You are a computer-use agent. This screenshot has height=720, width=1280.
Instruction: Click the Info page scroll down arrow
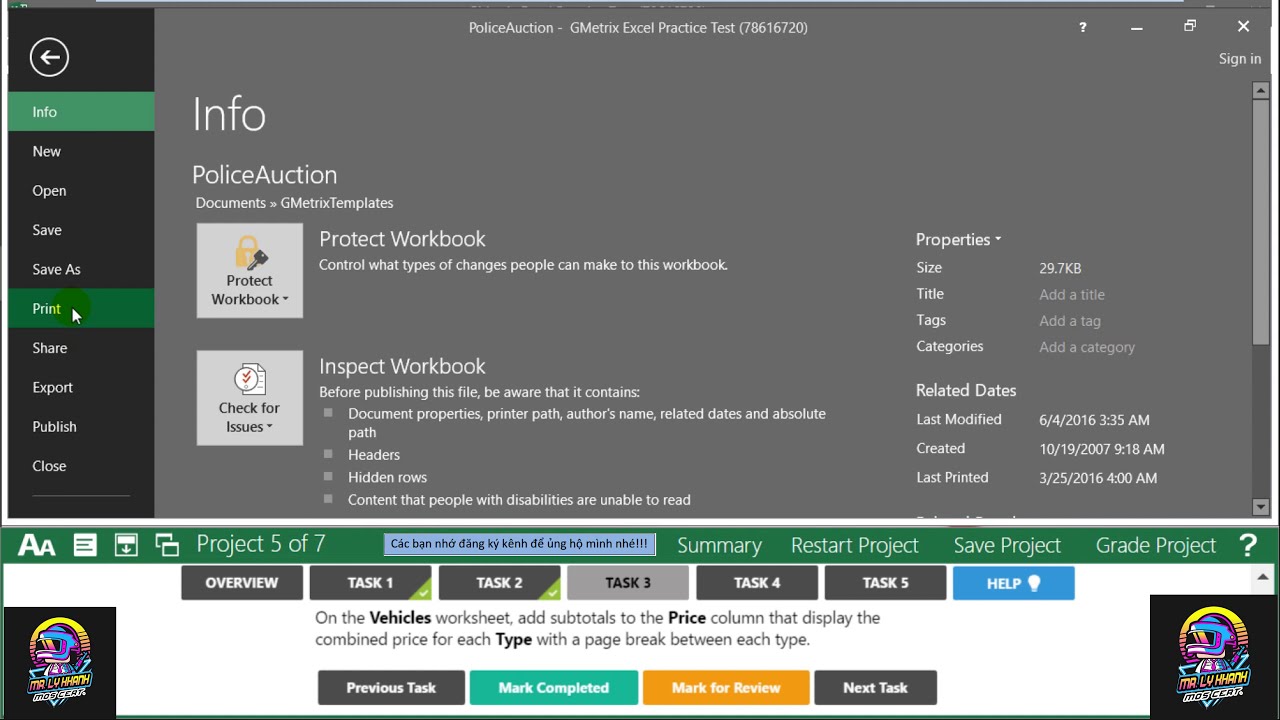pyautogui.click(x=1260, y=507)
